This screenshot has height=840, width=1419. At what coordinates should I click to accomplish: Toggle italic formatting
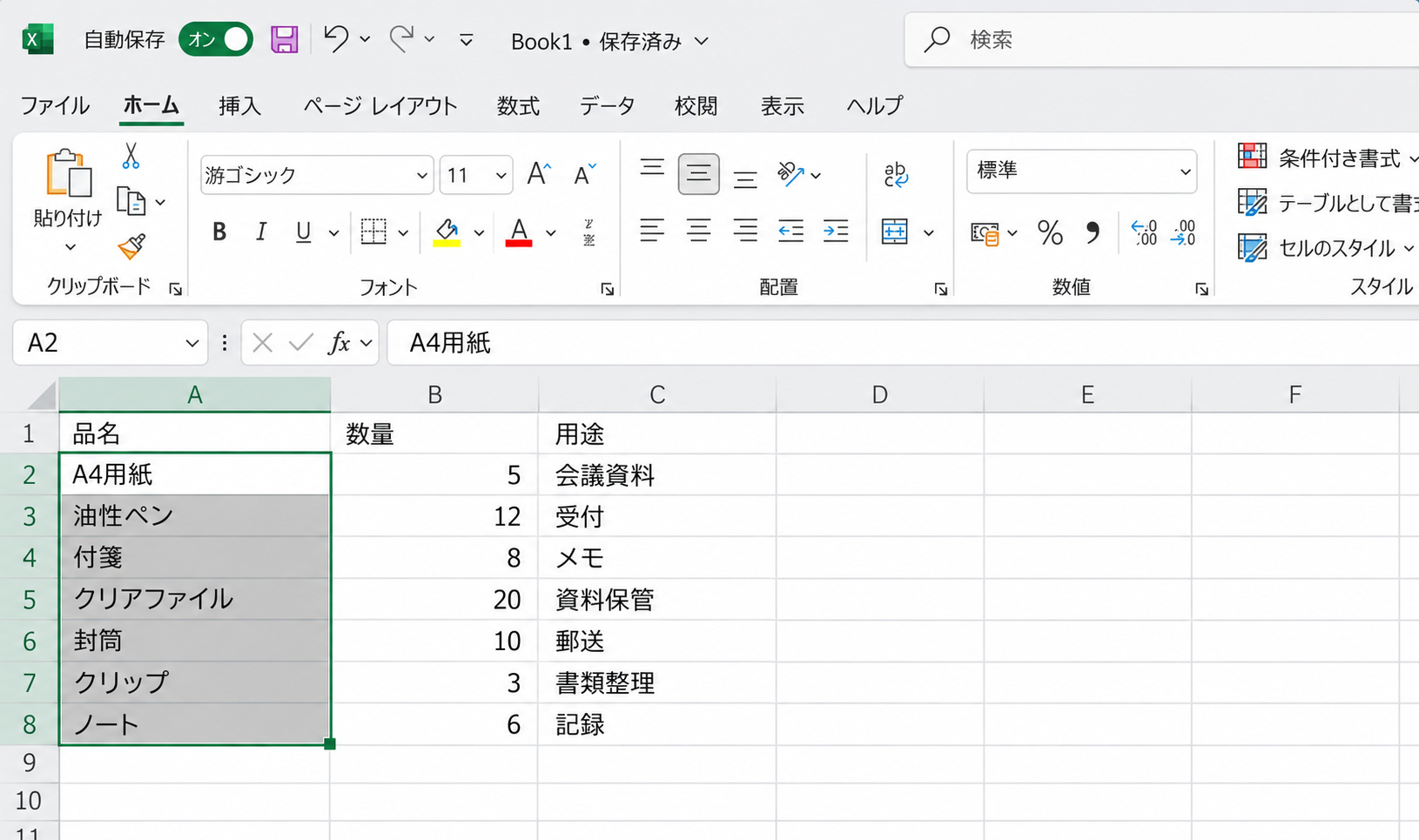pyautogui.click(x=261, y=232)
